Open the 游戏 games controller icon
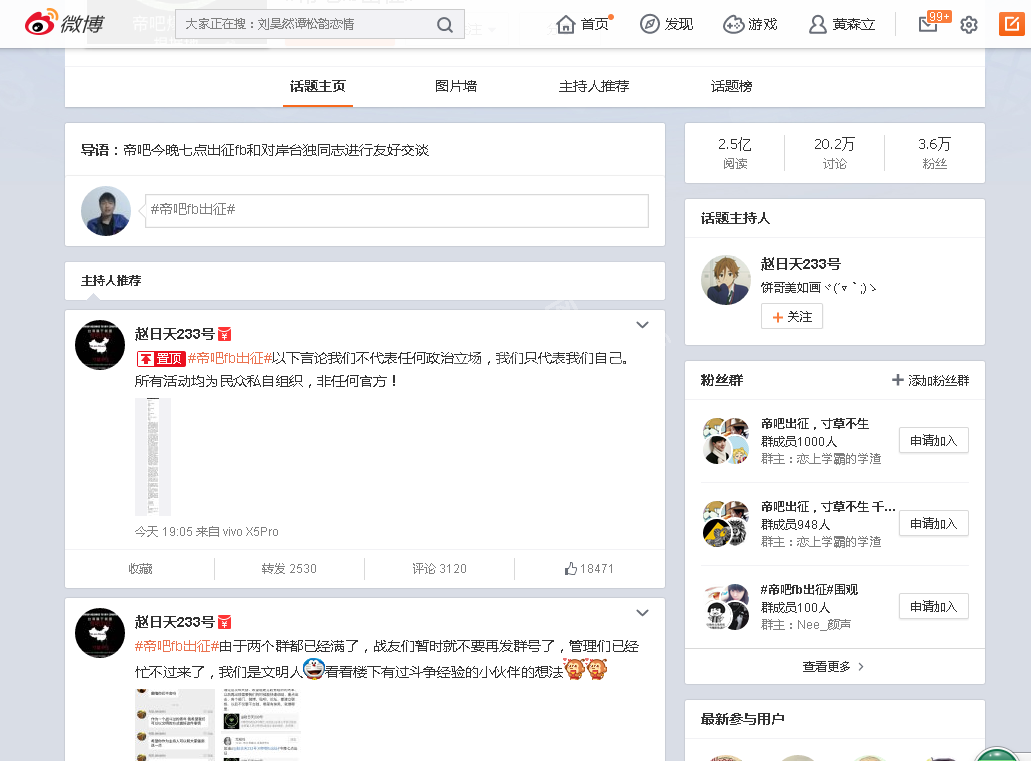 point(733,25)
